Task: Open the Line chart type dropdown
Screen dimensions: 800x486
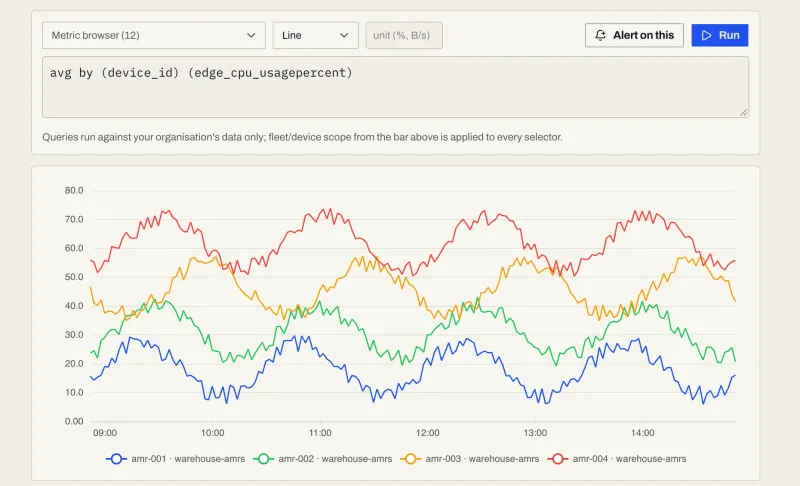Action: (x=315, y=35)
